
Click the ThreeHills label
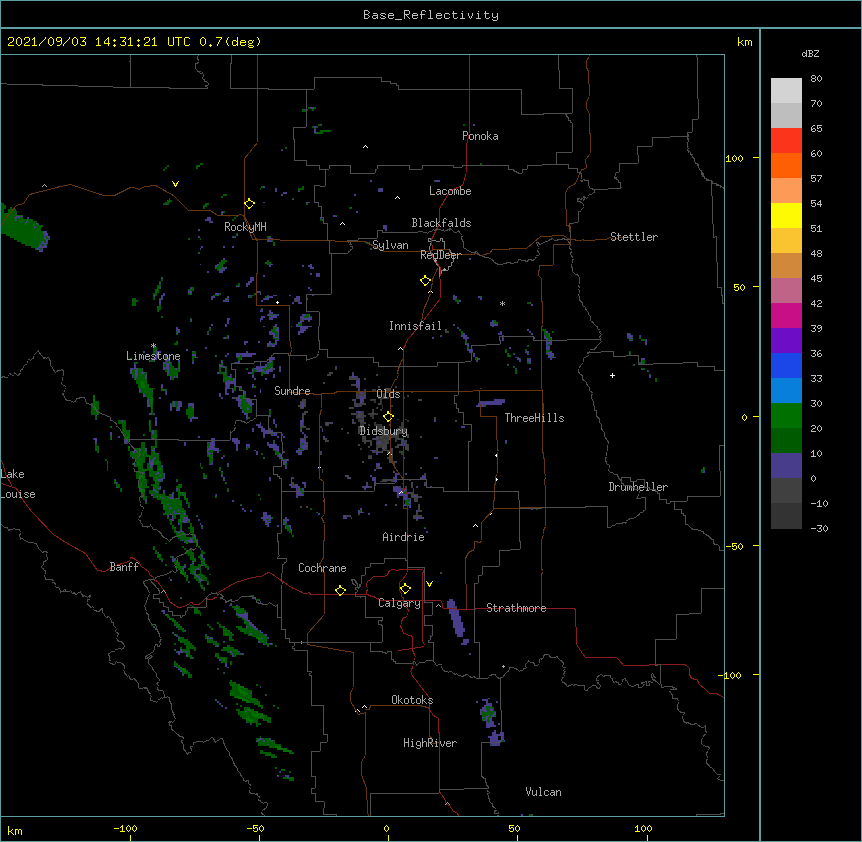[534, 418]
